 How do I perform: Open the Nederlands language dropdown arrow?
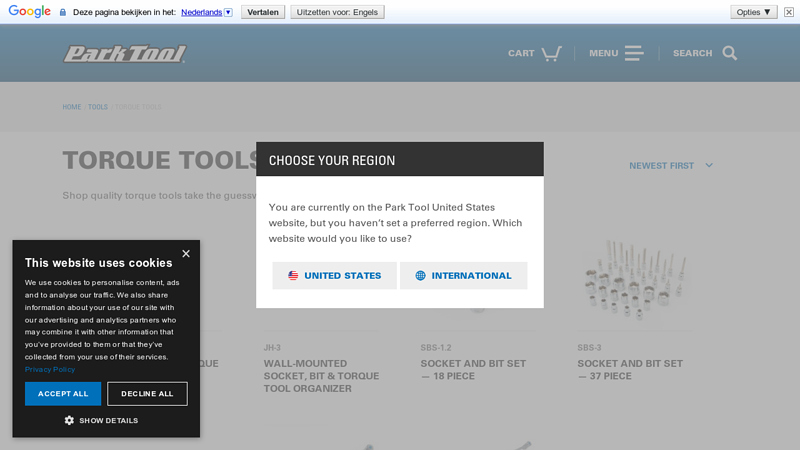[229, 12]
